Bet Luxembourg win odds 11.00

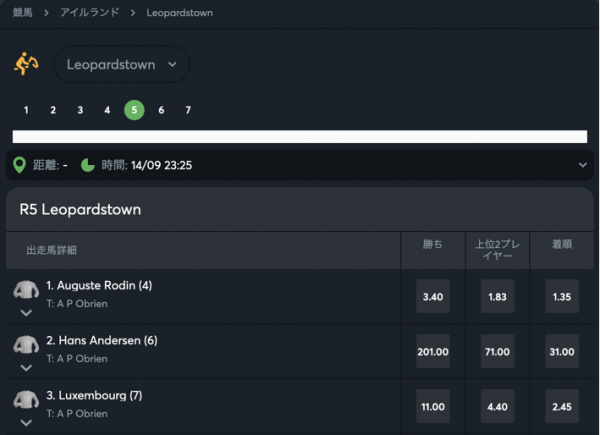[433, 406]
